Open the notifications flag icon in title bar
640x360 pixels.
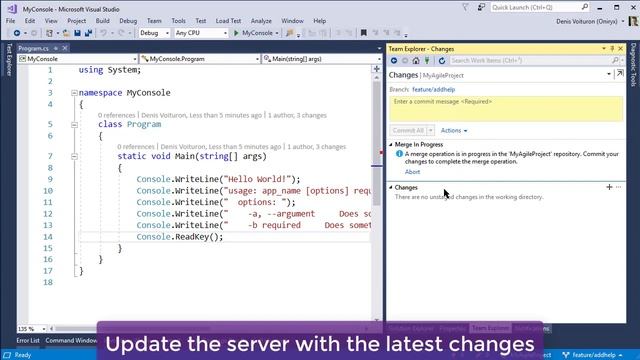click(x=465, y=7)
